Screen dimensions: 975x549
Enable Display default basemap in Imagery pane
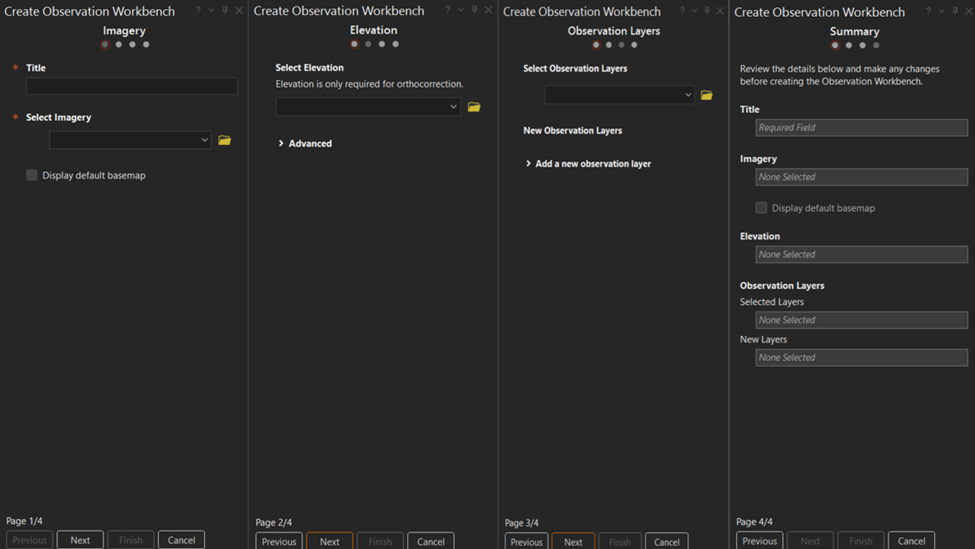(x=32, y=175)
